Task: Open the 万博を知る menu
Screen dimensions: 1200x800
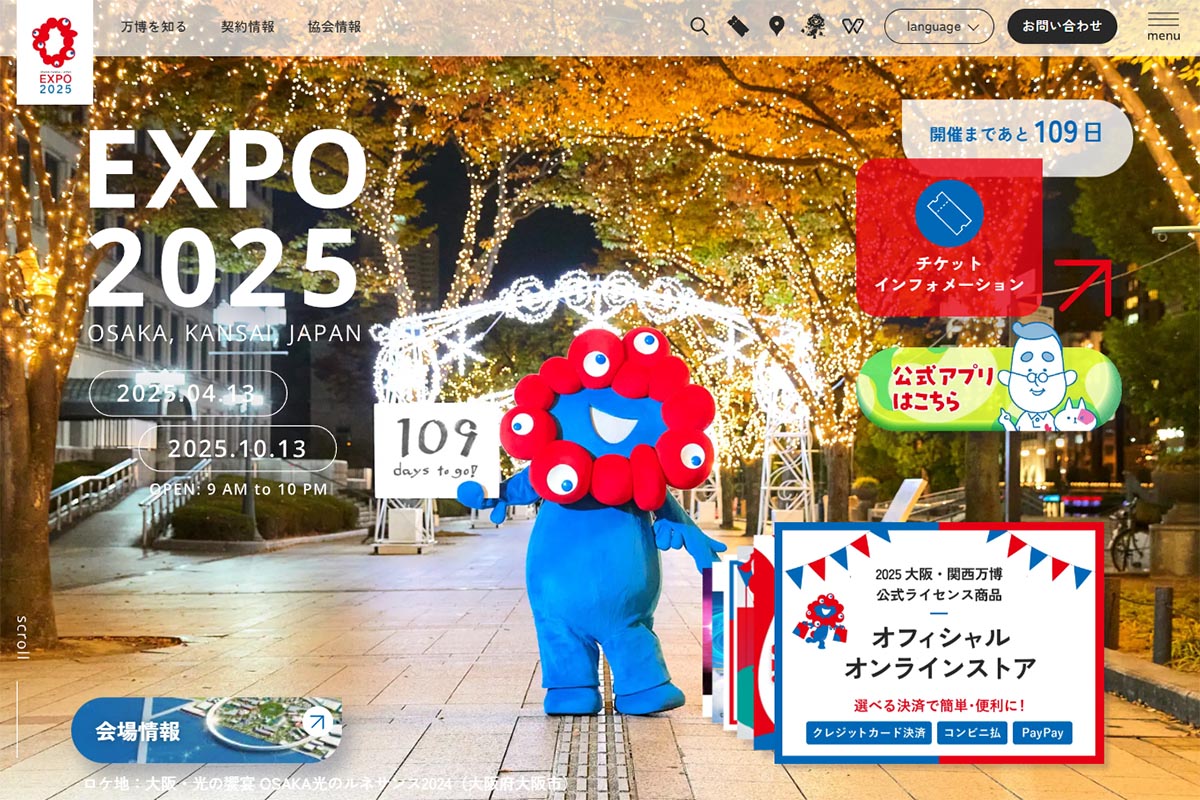Action: point(153,27)
